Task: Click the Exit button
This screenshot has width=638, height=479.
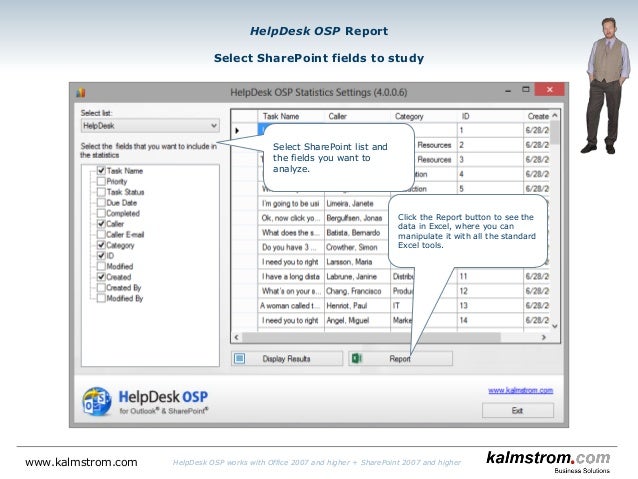Action: pyautogui.click(x=518, y=410)
